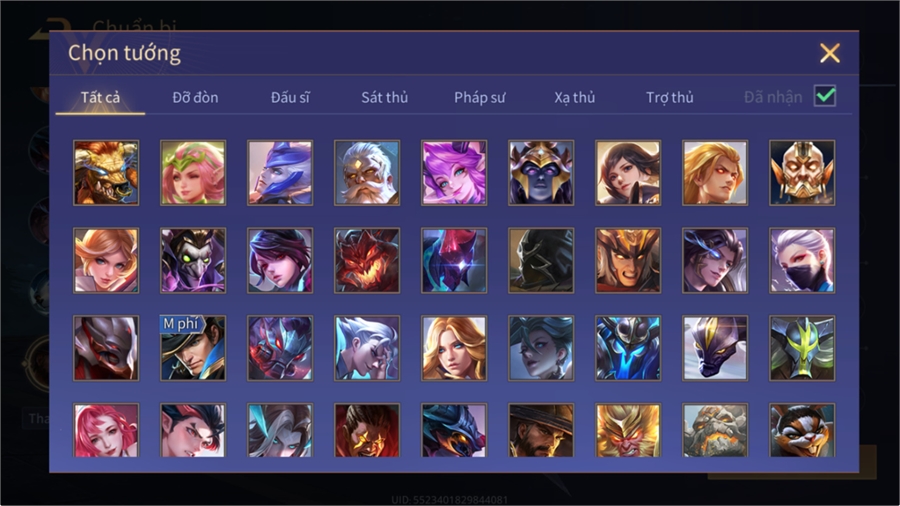Toggle the Đã nhận checkbox

825,96
